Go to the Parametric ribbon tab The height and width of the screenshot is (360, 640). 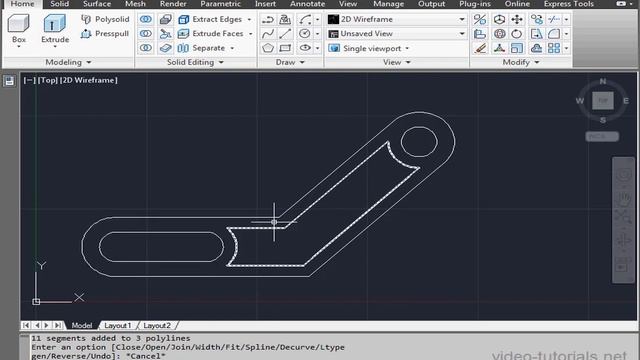(220, 4)
